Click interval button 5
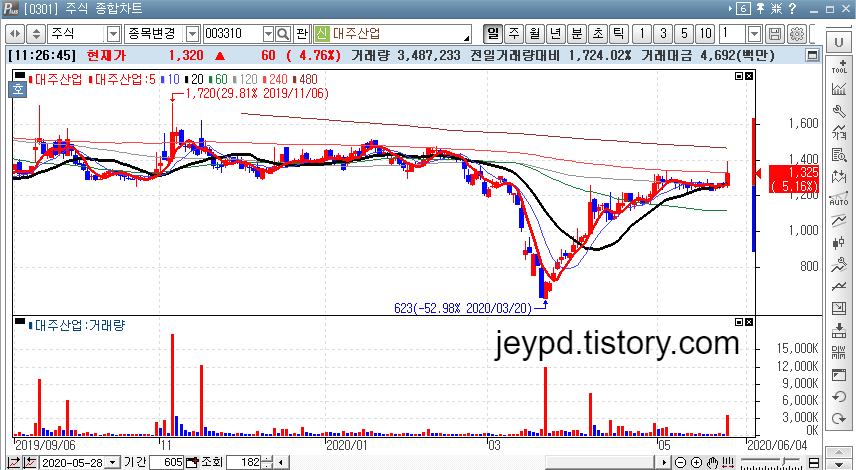 (684, 34)
